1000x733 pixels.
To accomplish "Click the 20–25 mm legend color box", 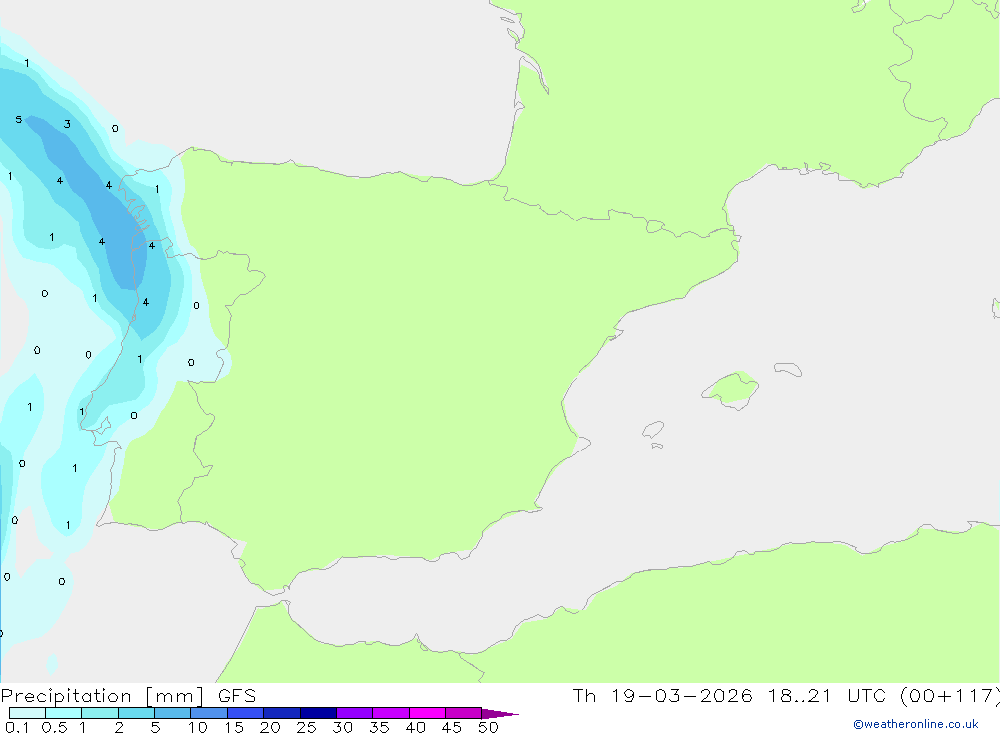I will [282, 713].
